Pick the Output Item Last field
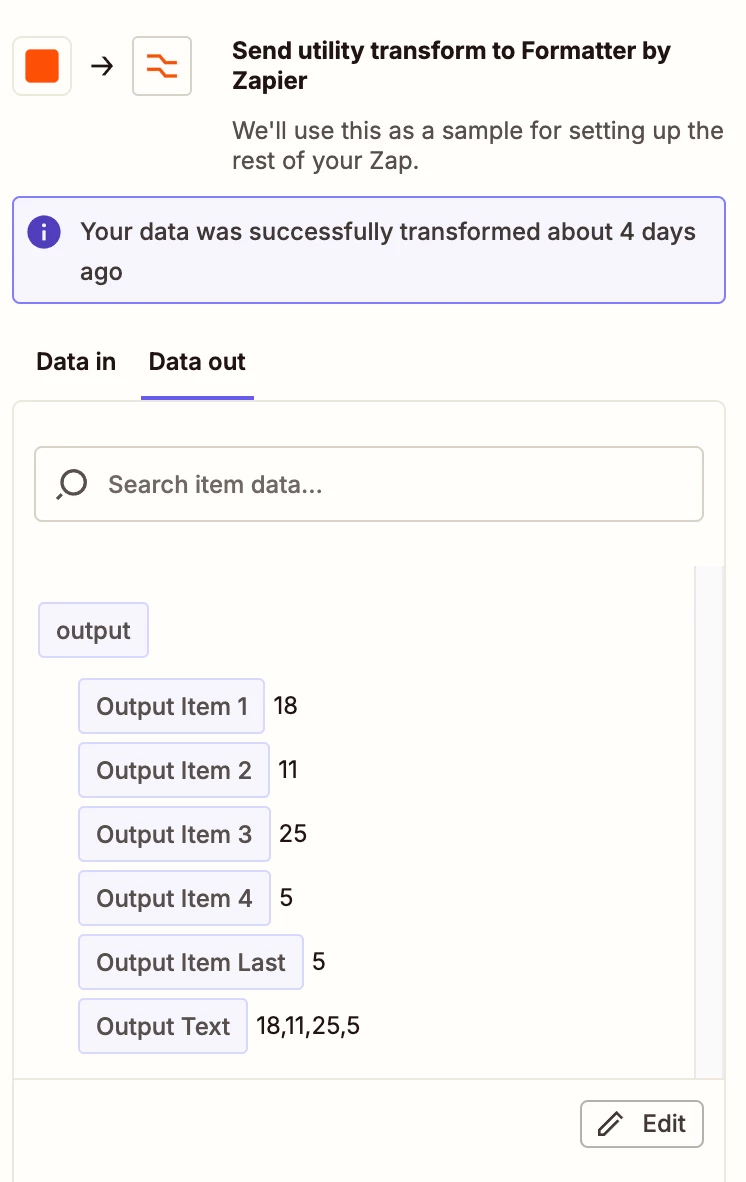This screenshot has width=746, height=1182. coord(190,962)
